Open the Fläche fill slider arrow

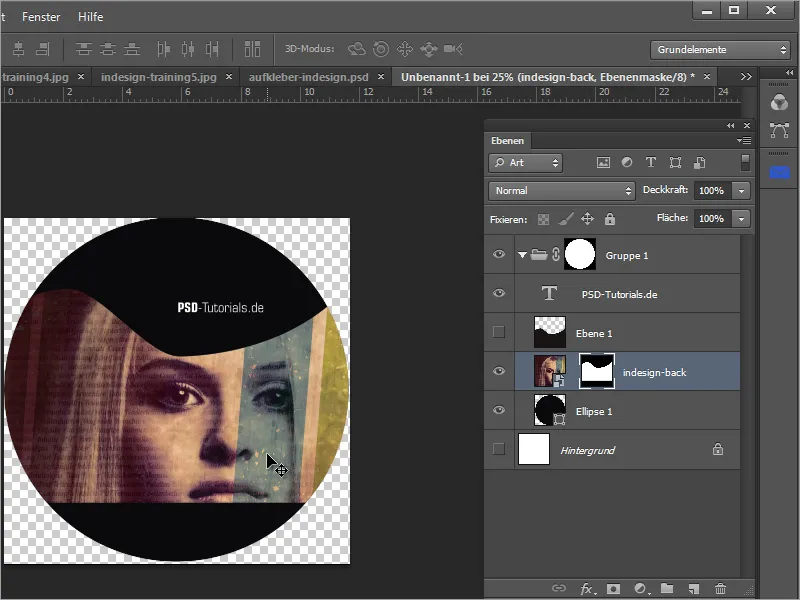(741, 219)
